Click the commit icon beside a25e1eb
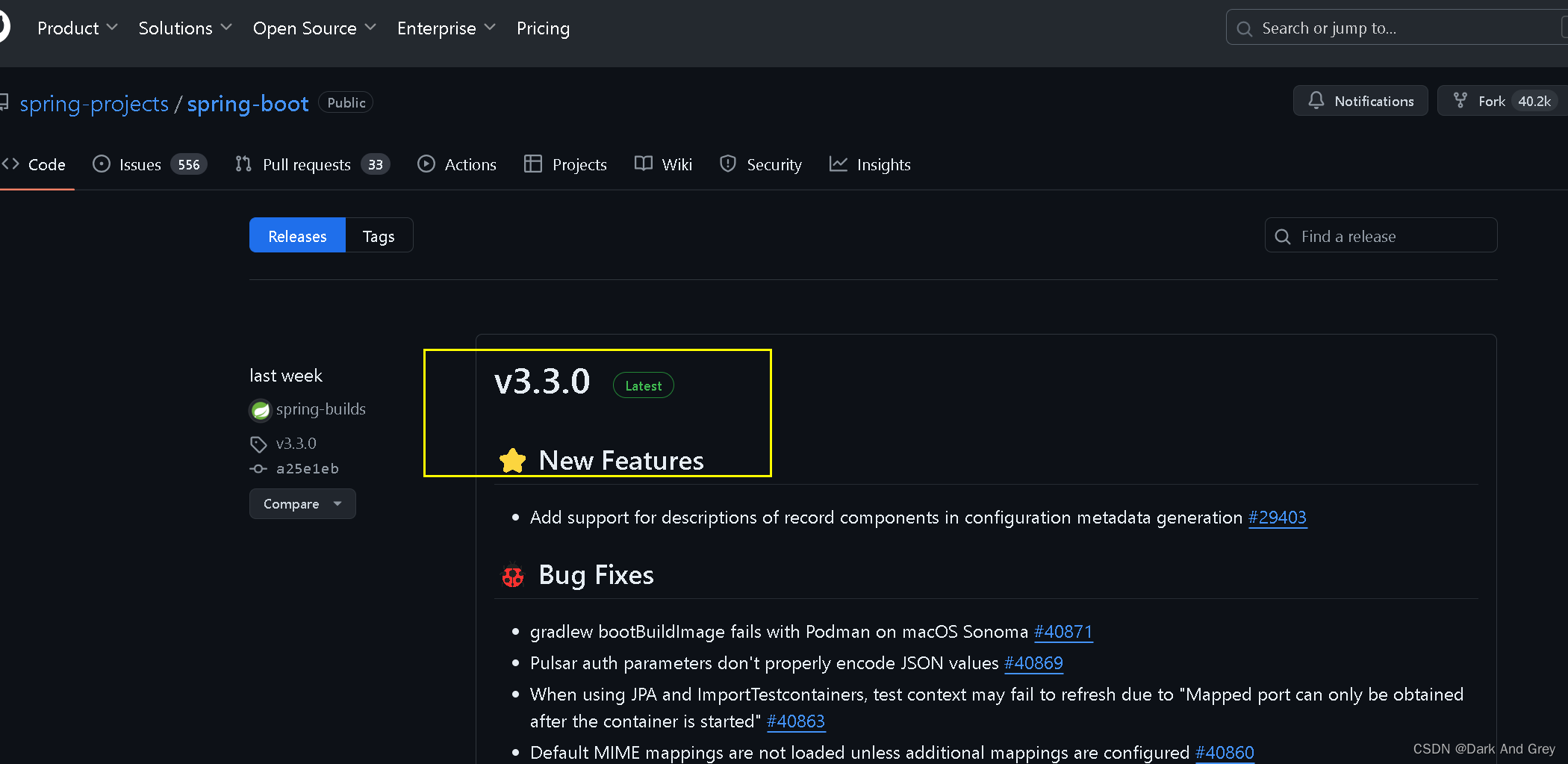 click(x=258, y=469)
